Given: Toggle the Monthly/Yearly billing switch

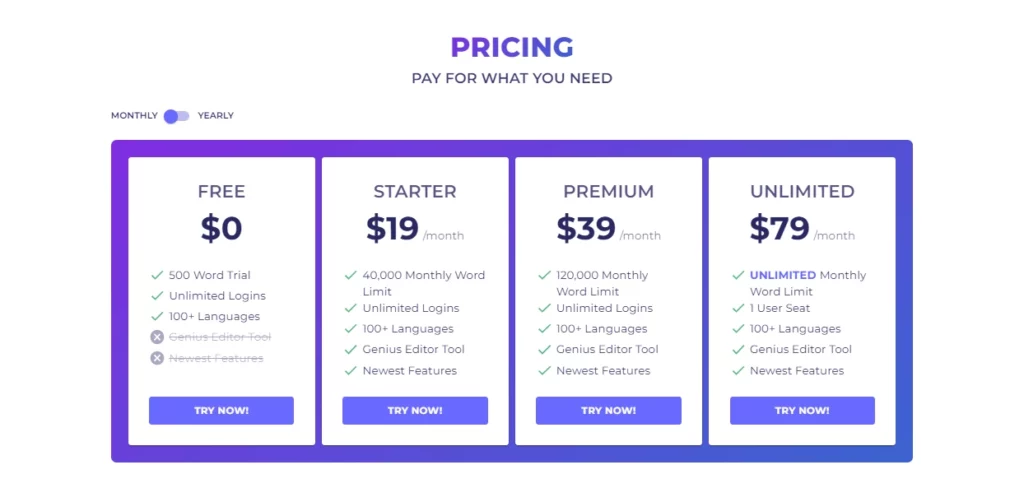Looking at the screenshot, I should click(x=176, y=116).
